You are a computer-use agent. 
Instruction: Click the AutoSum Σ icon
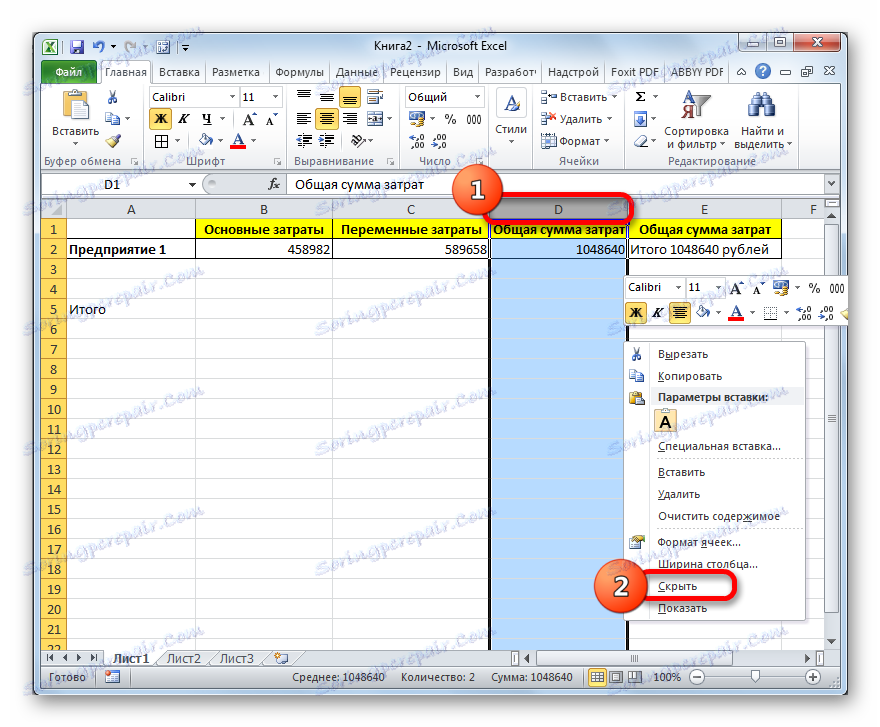pos(639,95)
